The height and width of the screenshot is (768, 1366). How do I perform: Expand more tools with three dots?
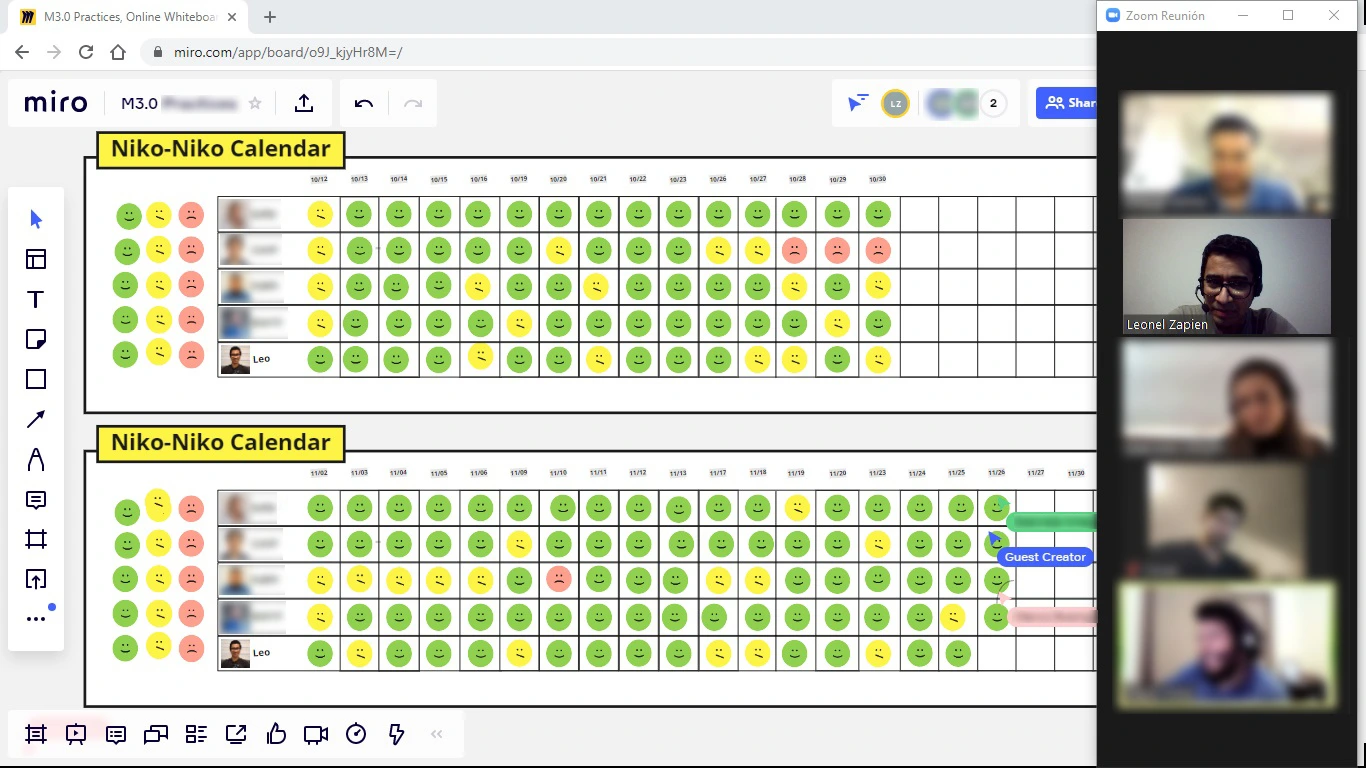coord(36,619)
